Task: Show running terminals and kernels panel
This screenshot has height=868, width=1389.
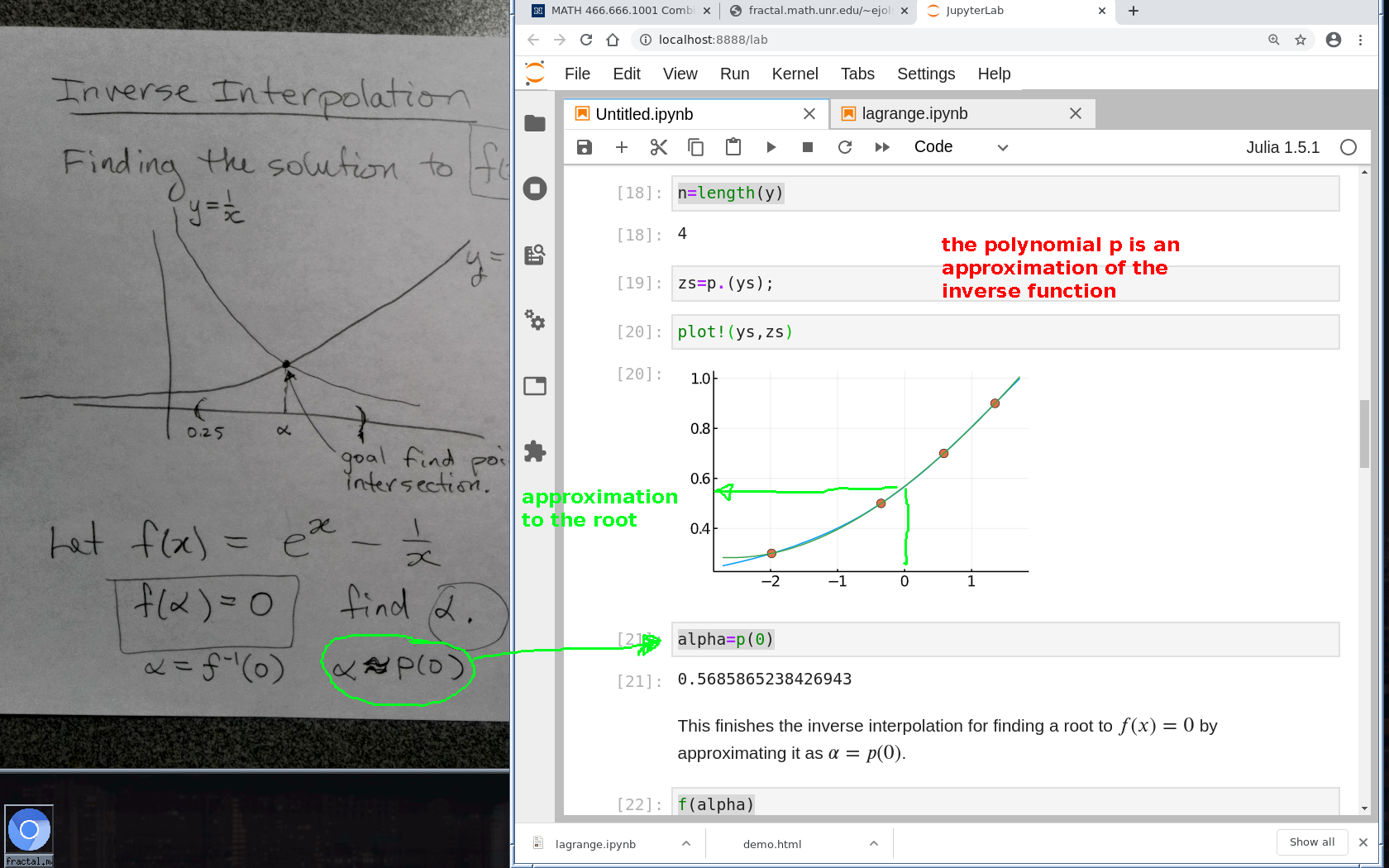Action: (535, 188)
